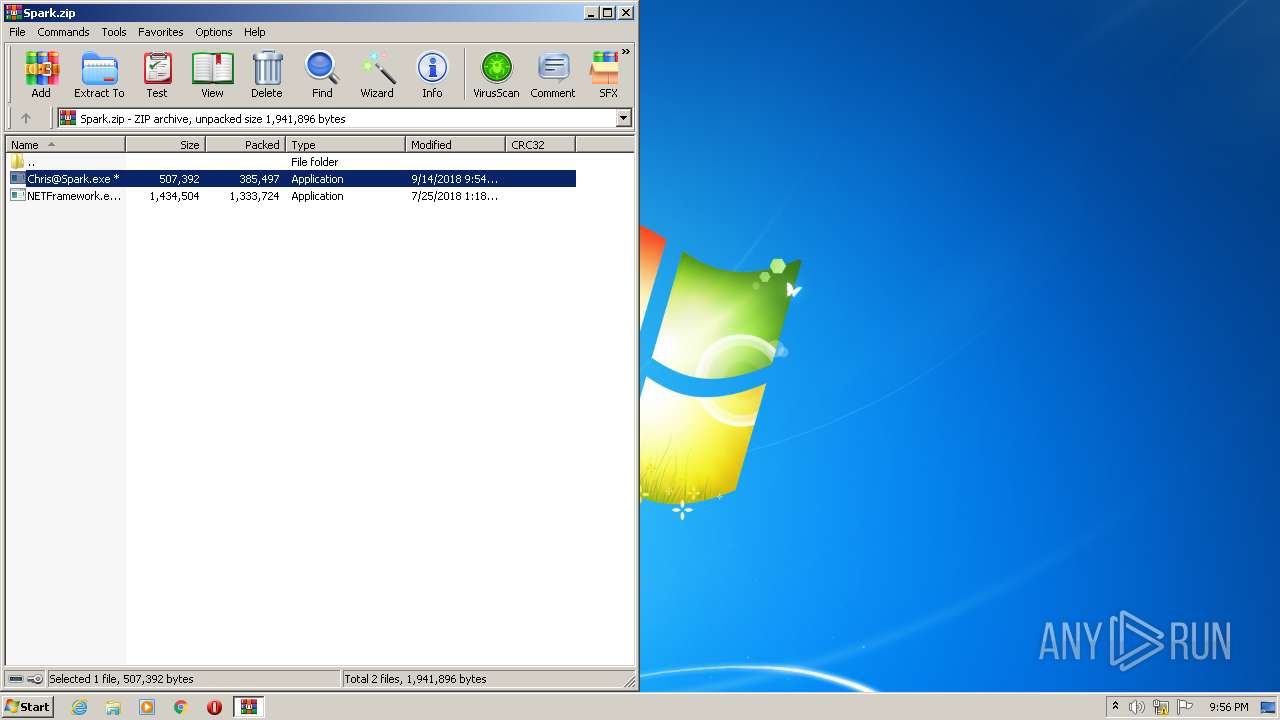
Task: Sort by Modified column header
Action: click(456, 145)
